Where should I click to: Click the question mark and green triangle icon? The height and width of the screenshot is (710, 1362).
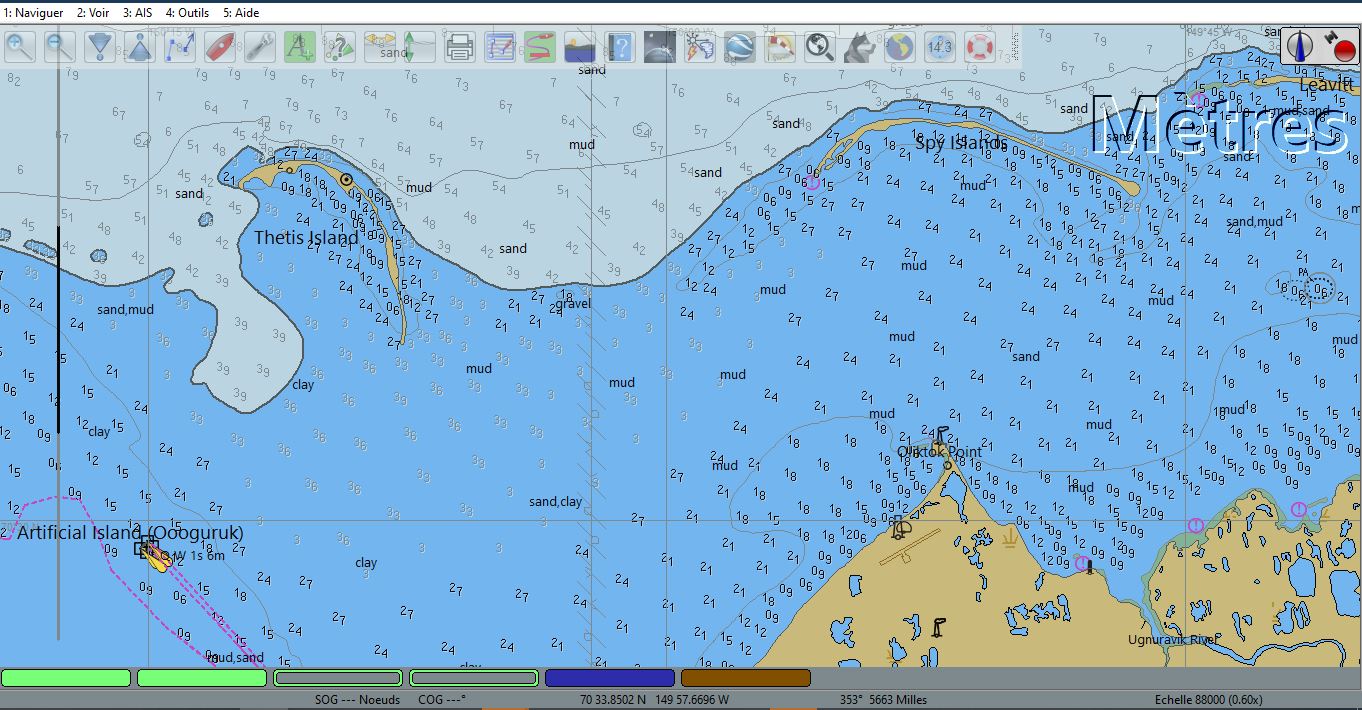pyautogui.click(x=340, y=47)
